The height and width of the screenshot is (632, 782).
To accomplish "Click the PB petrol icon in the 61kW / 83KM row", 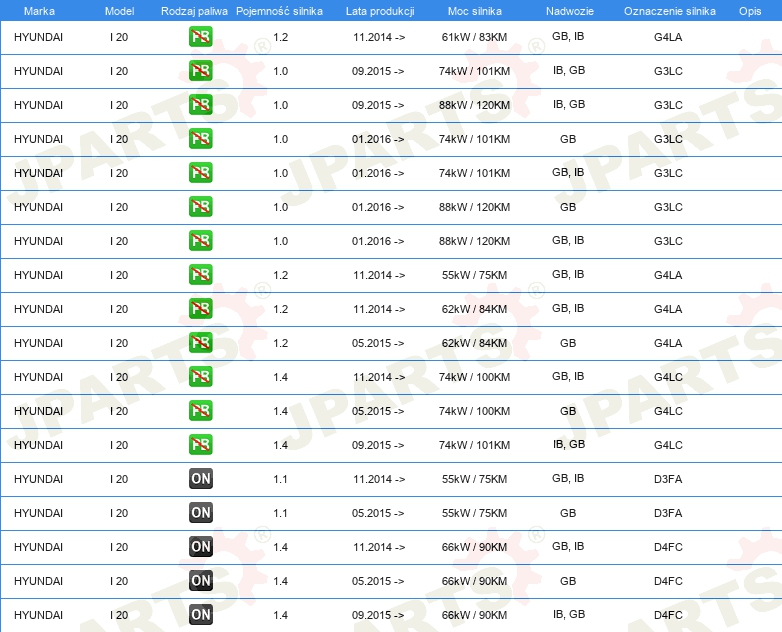I will click(x=200, y=37).
